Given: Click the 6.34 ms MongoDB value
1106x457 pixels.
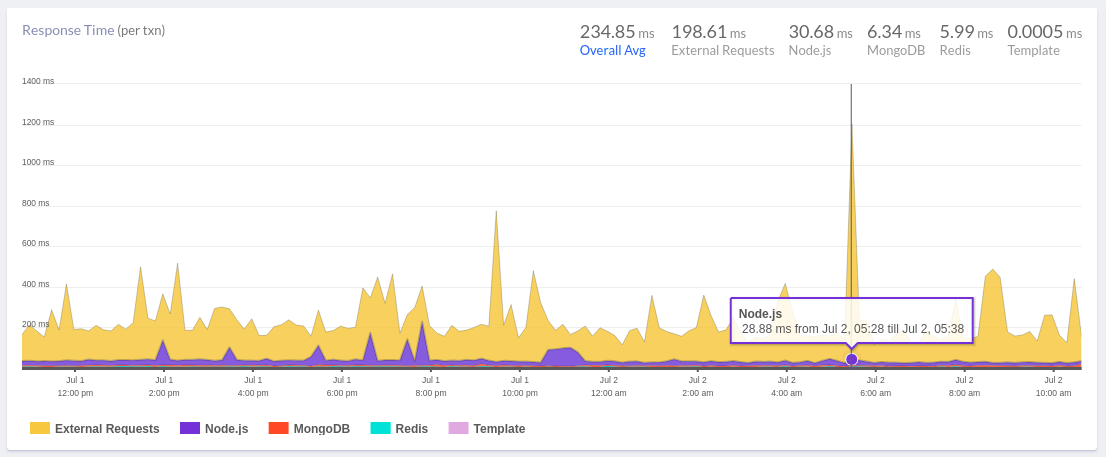Looking at the screenshot, I should coord(894,32).
